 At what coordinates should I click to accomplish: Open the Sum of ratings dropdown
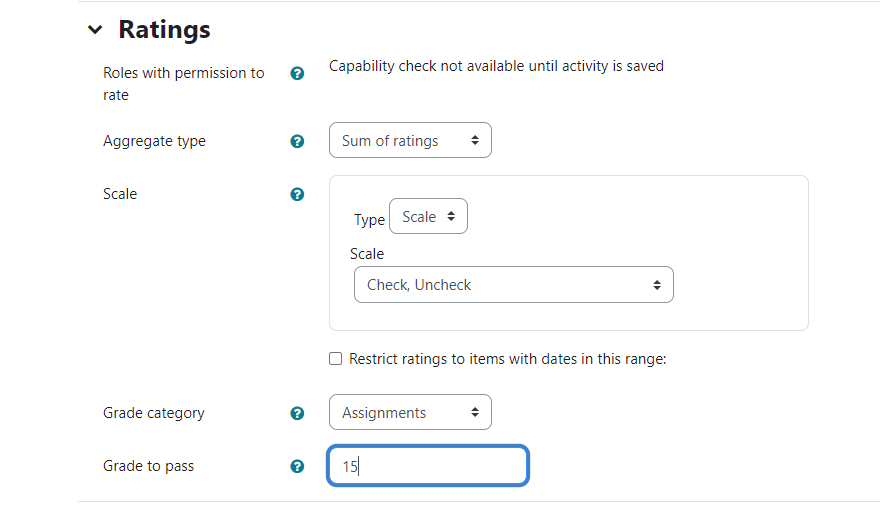[x=410, y=141]
